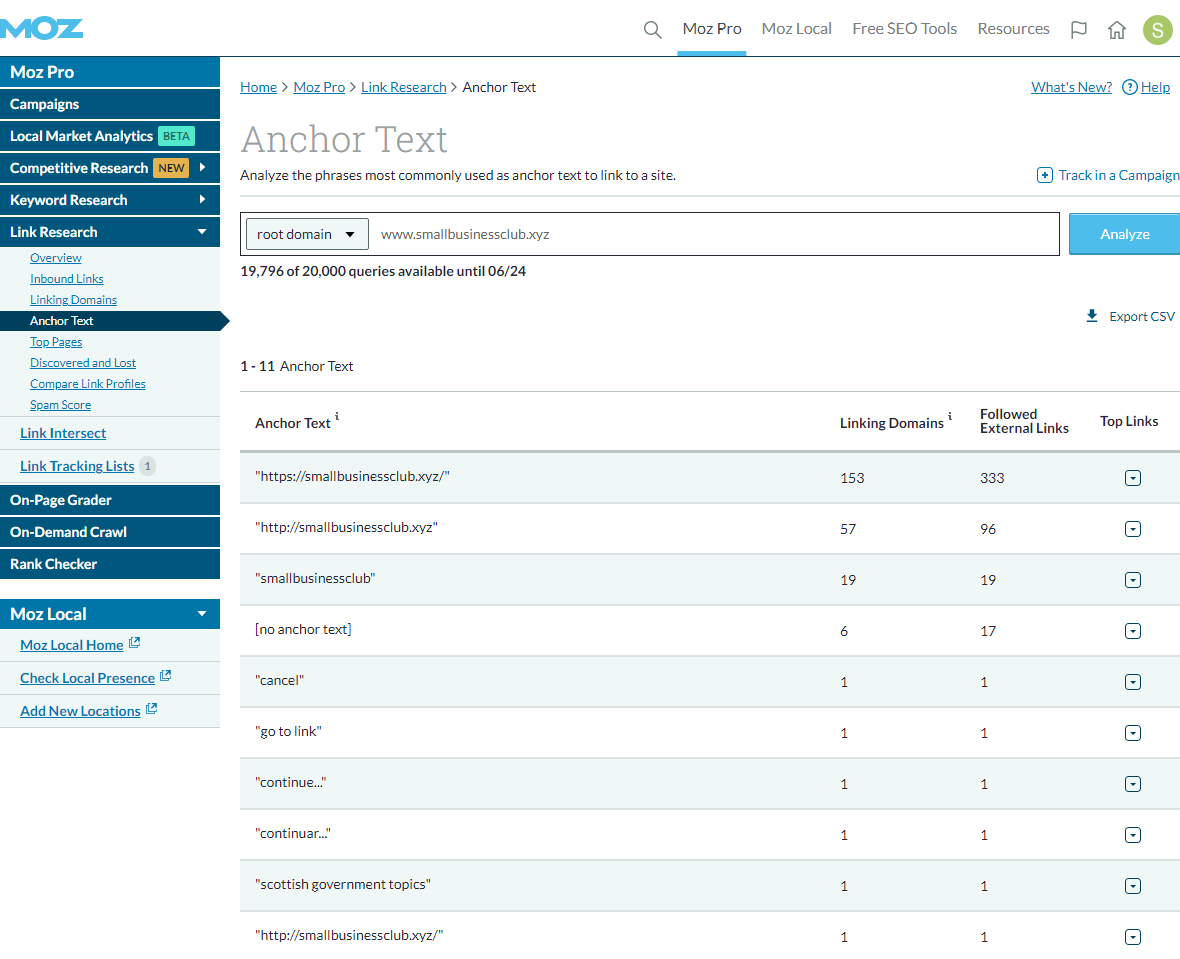This screenshot has width=1180, height=959.
Task: Click the Export CSV download icon
Action: click(x=1092, y=316)
